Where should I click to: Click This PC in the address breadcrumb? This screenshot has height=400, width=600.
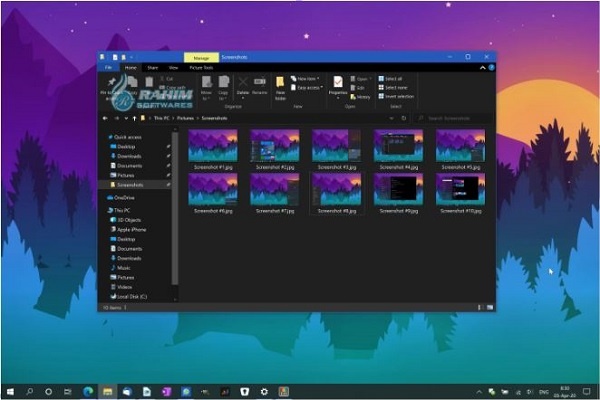[x=161, y=118]
